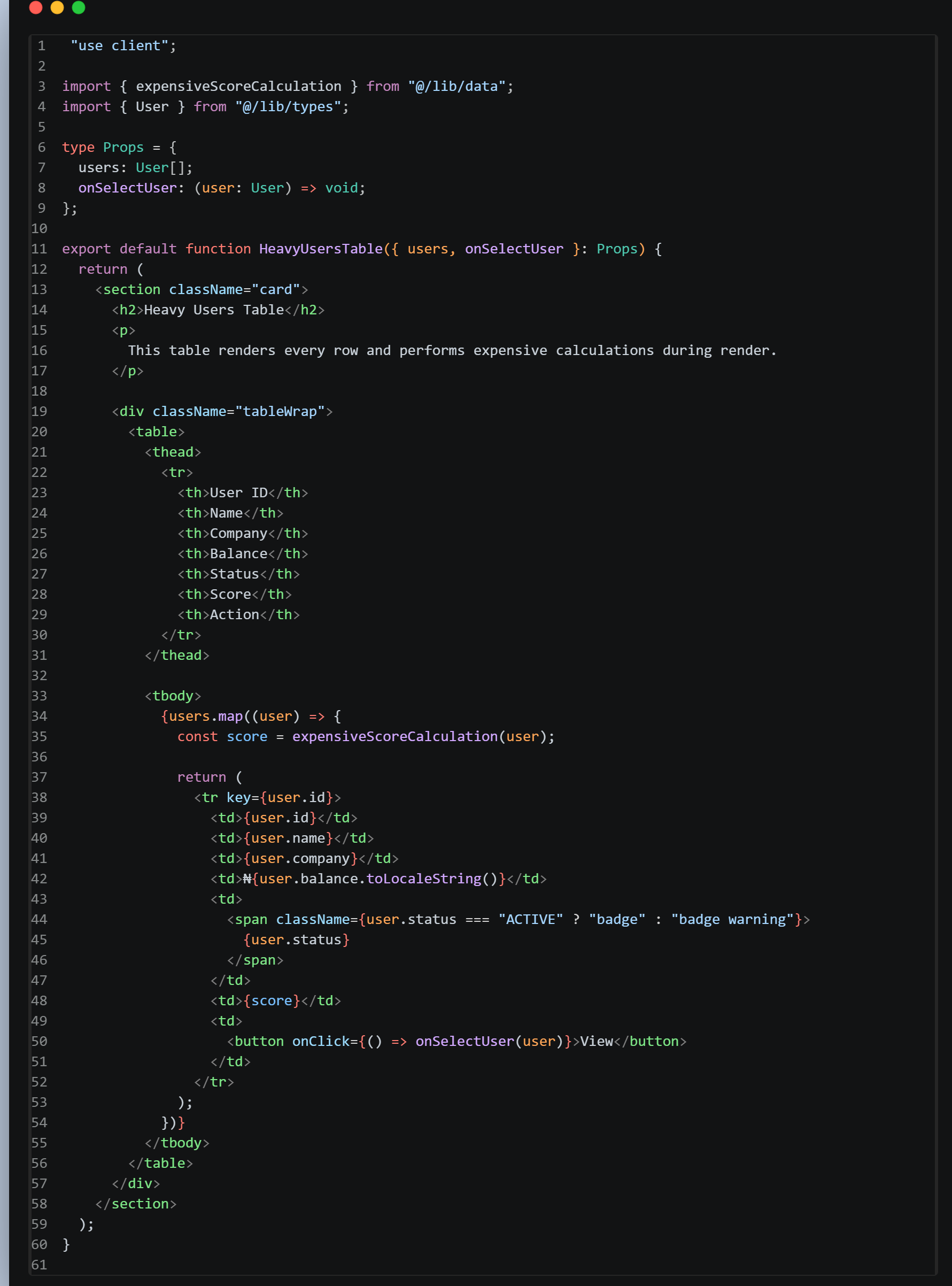Click {user.status} on line 45
This screenshot has height=1286, width=952.
pos(296,940)
